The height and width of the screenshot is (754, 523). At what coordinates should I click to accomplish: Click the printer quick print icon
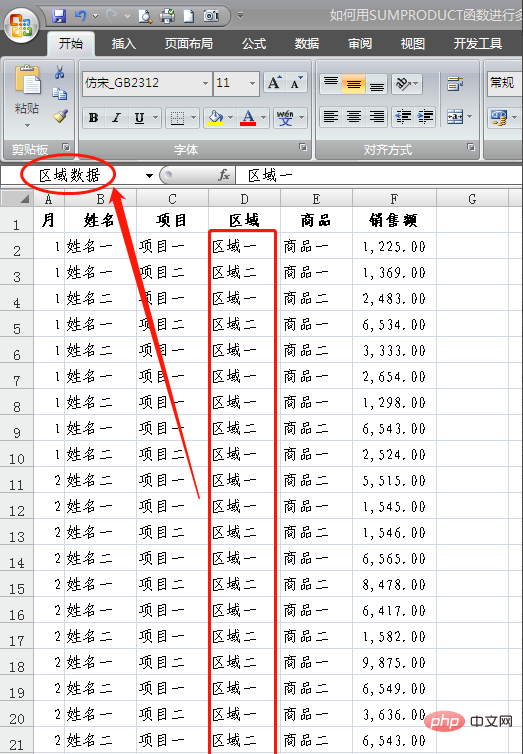(x=167, y=16)
